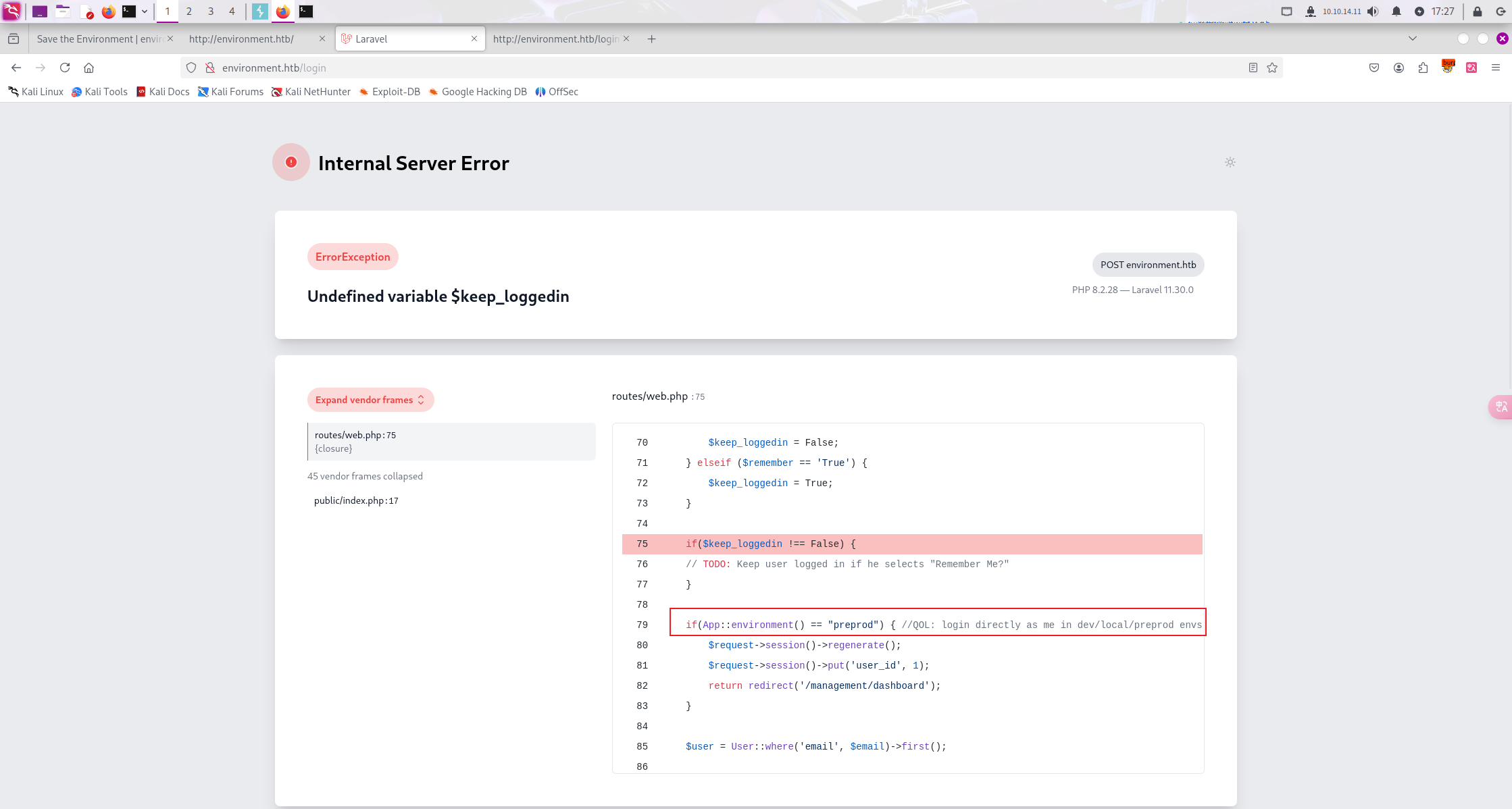Open the pink translate extension icon
This screenshot has height=809, width=1512.
tap(1471, 68)
